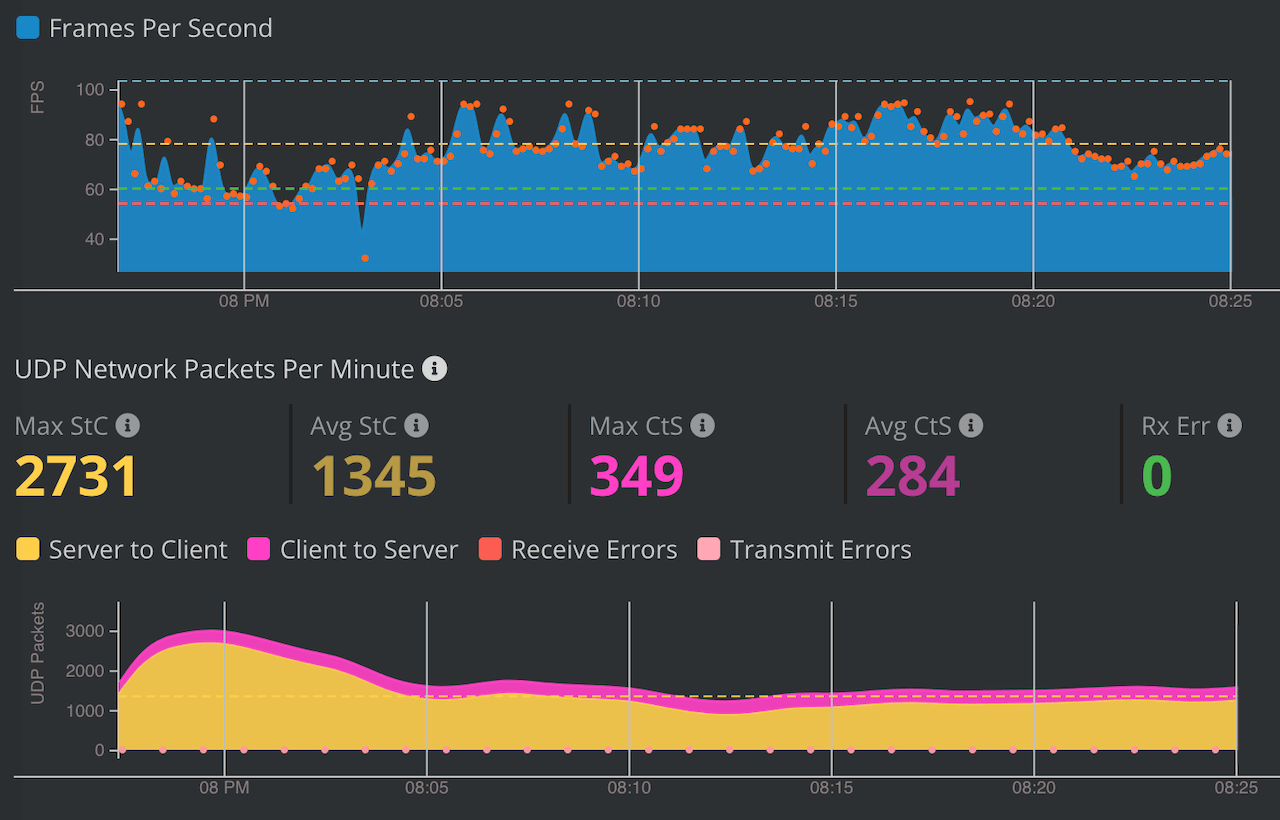Click the pink Transmit Errors color swatch
Image resolution: width=1280 pixels, height=820 pixels.
coord(709,549)
